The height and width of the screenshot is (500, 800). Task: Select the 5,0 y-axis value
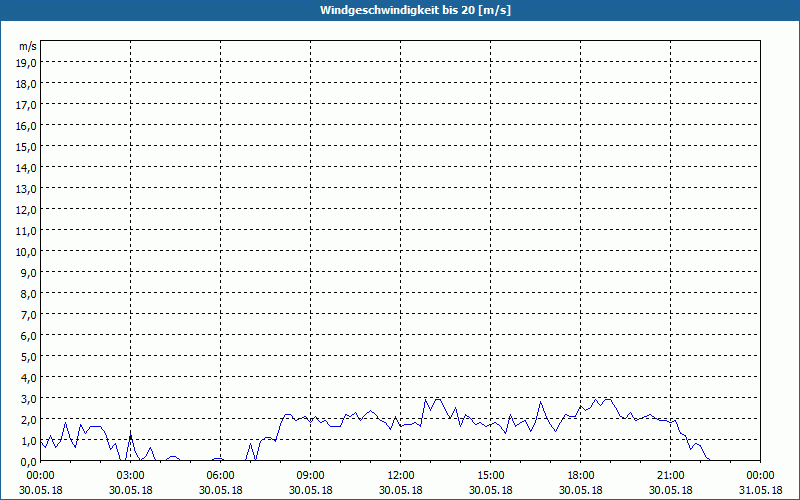30,357
